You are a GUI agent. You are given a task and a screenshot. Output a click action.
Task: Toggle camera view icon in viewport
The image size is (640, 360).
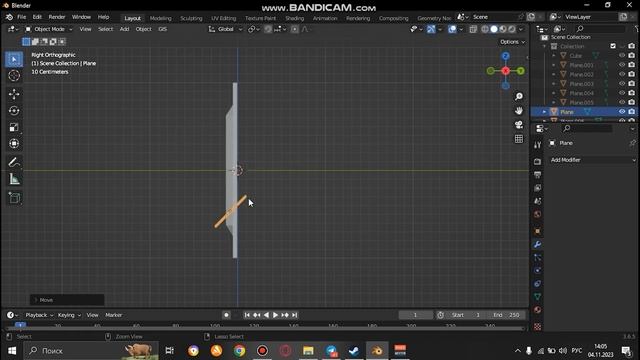(519, 125)
